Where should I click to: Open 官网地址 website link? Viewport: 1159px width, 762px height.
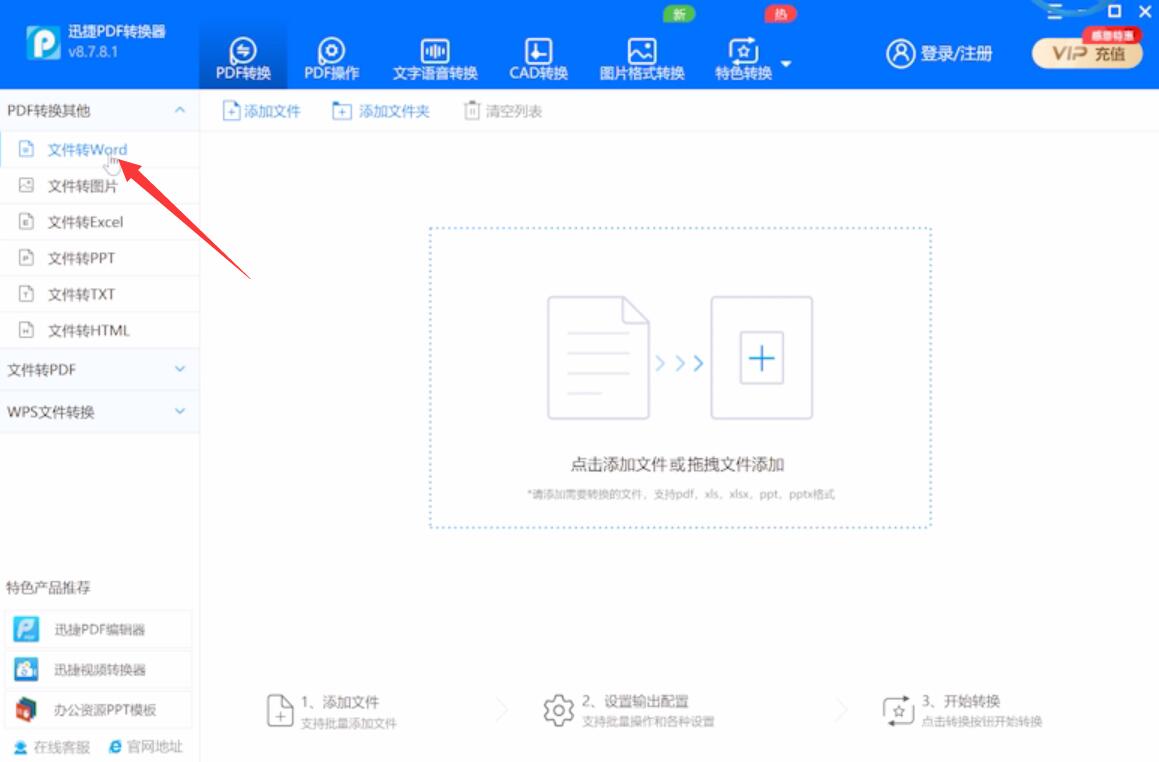pos(146,746)
